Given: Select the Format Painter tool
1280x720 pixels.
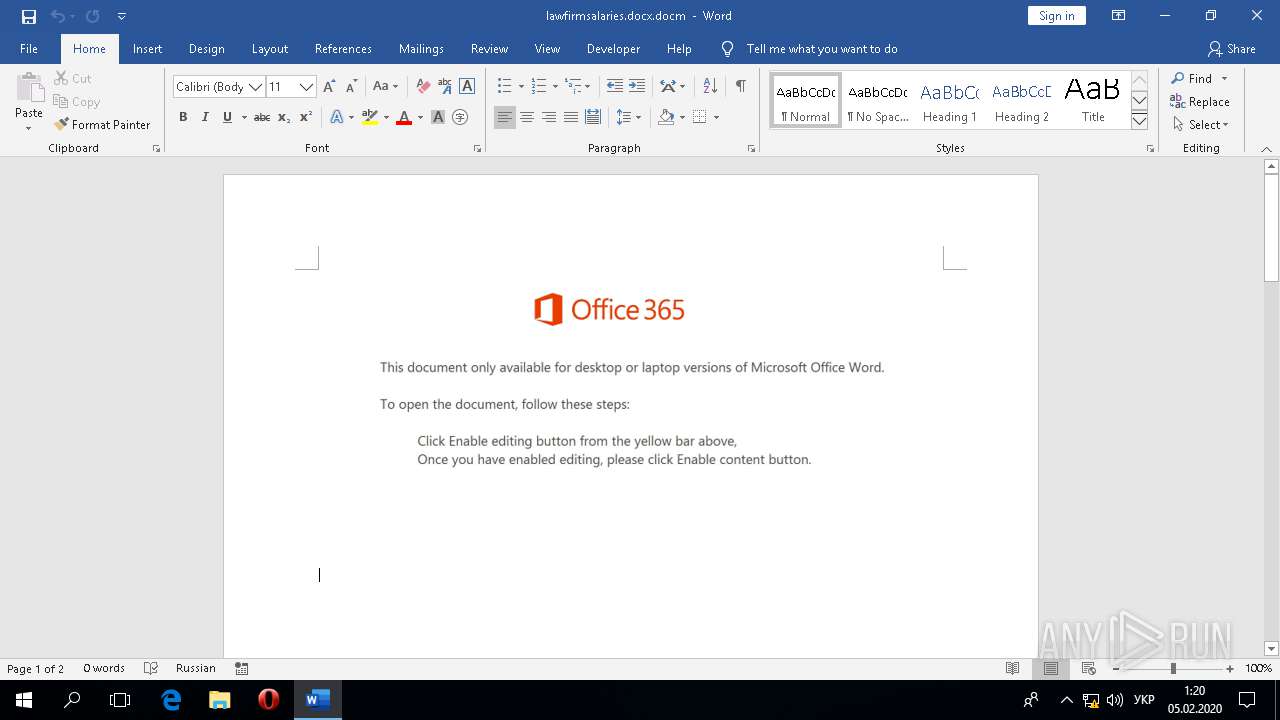Looking at the screenshot, I should (102, 125).
